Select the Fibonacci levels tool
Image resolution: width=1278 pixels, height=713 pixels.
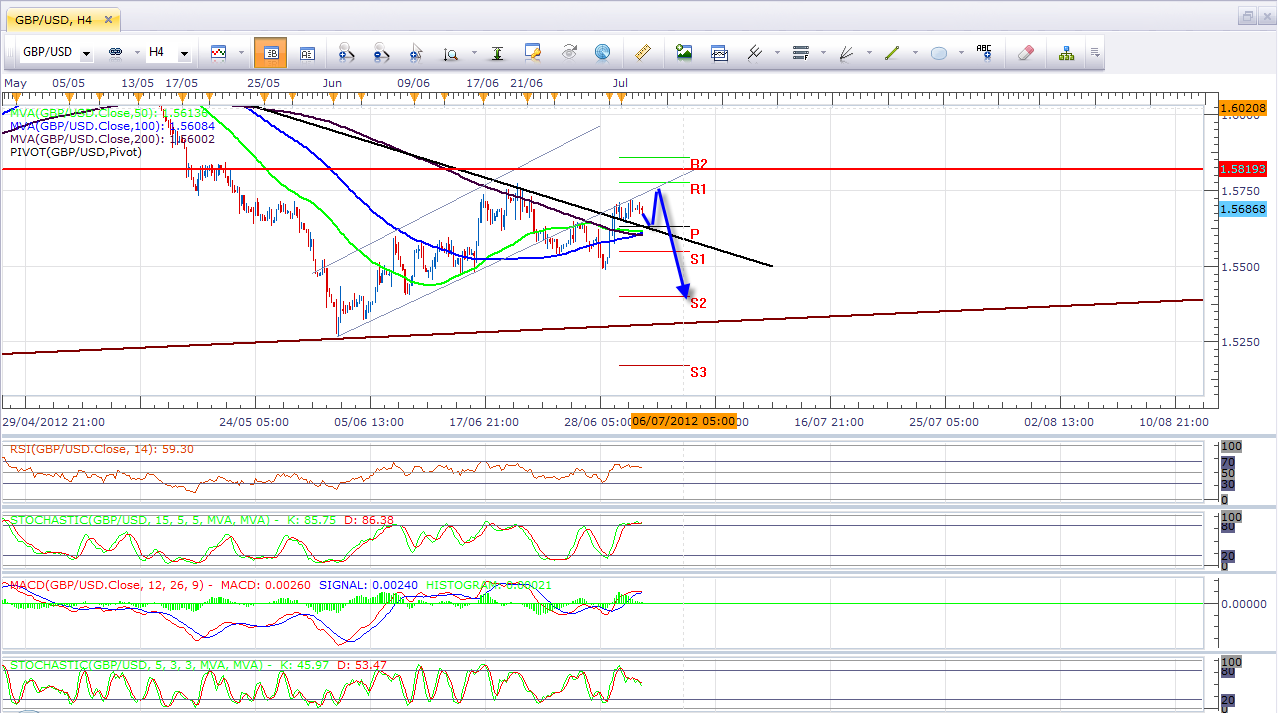coord(800,52)
